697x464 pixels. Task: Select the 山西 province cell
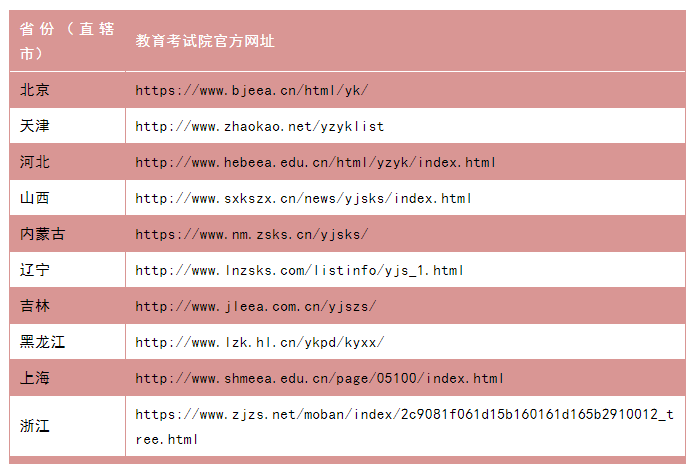tap(35, 198)
